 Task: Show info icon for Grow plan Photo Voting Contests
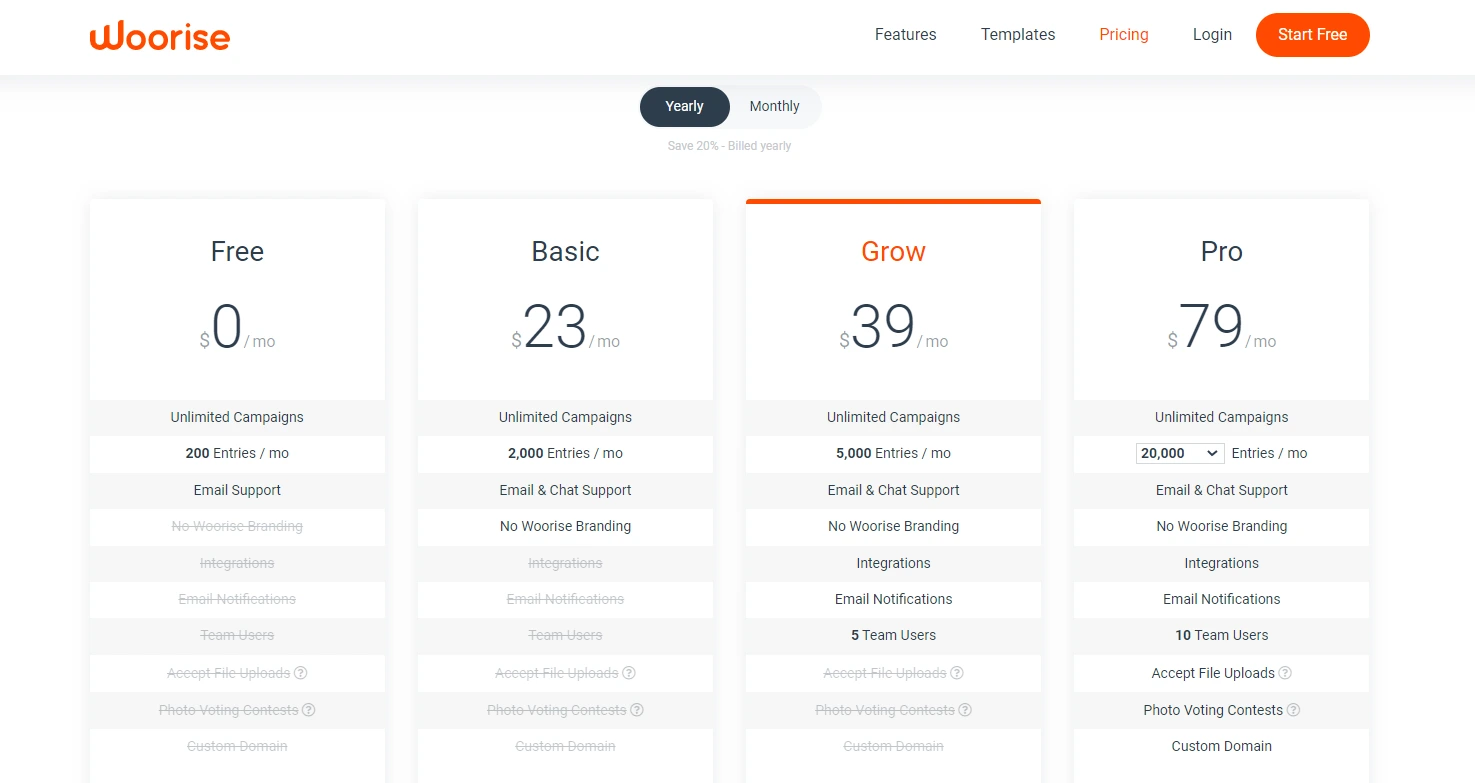965,710
